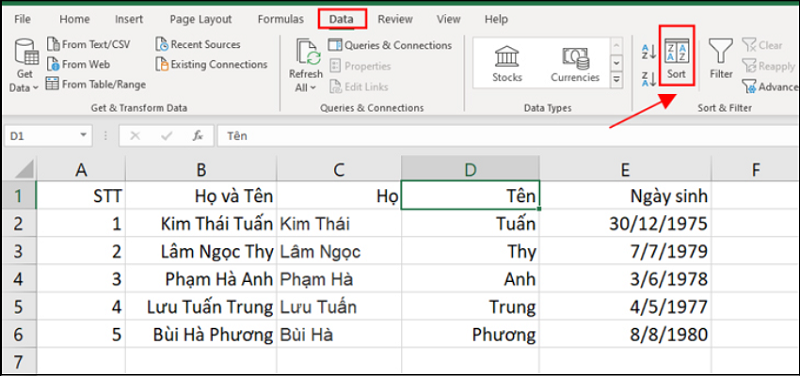
Task: Open Queries & Connections pane
Action: click(390, 45)
